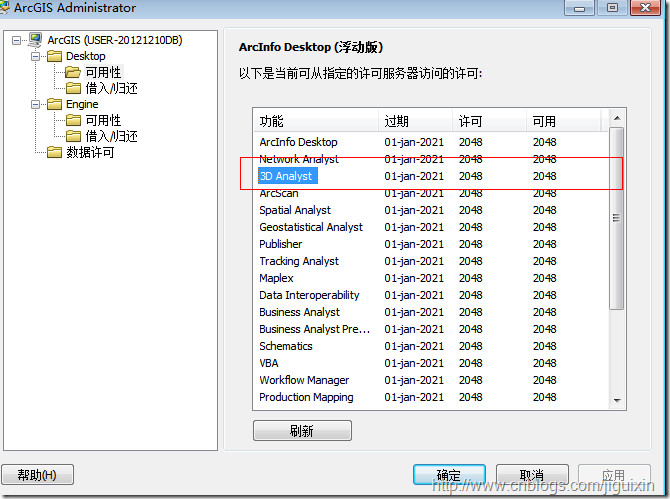The width and height of the screenshot is (670, 499).
Task: Select the Desktop tree label
Action: pyautogui.click(x=85, y=56)
